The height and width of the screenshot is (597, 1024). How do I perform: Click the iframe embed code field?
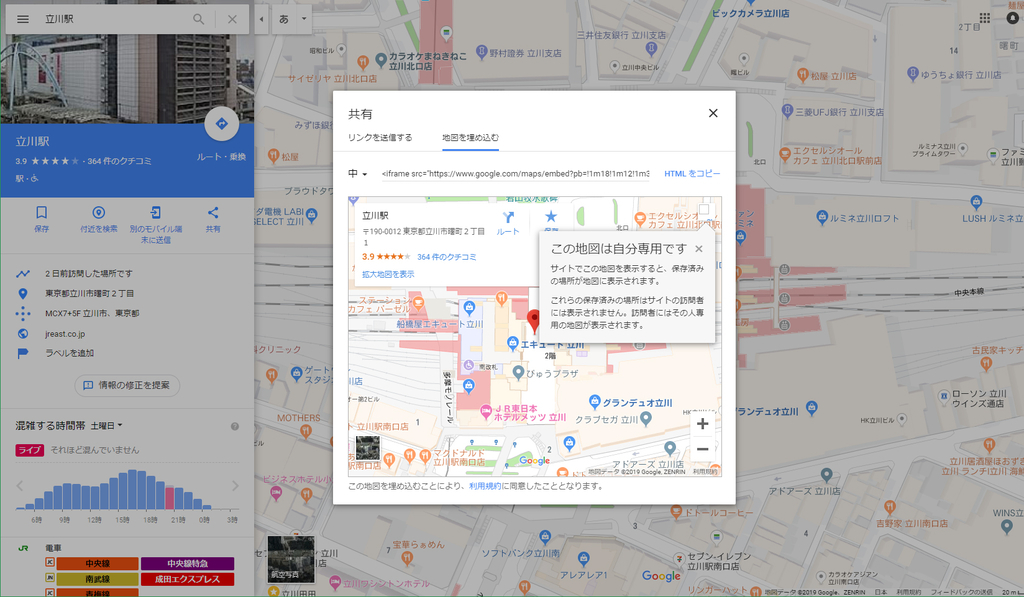point(515,174)
